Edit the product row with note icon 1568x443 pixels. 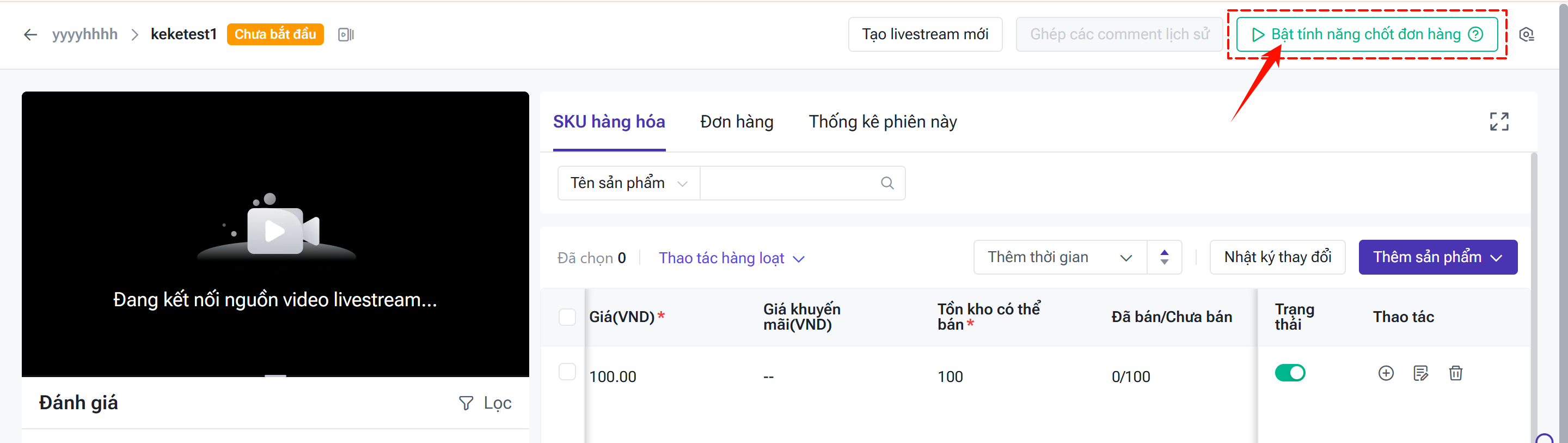pyautogui.click(x=1420, y=373)
